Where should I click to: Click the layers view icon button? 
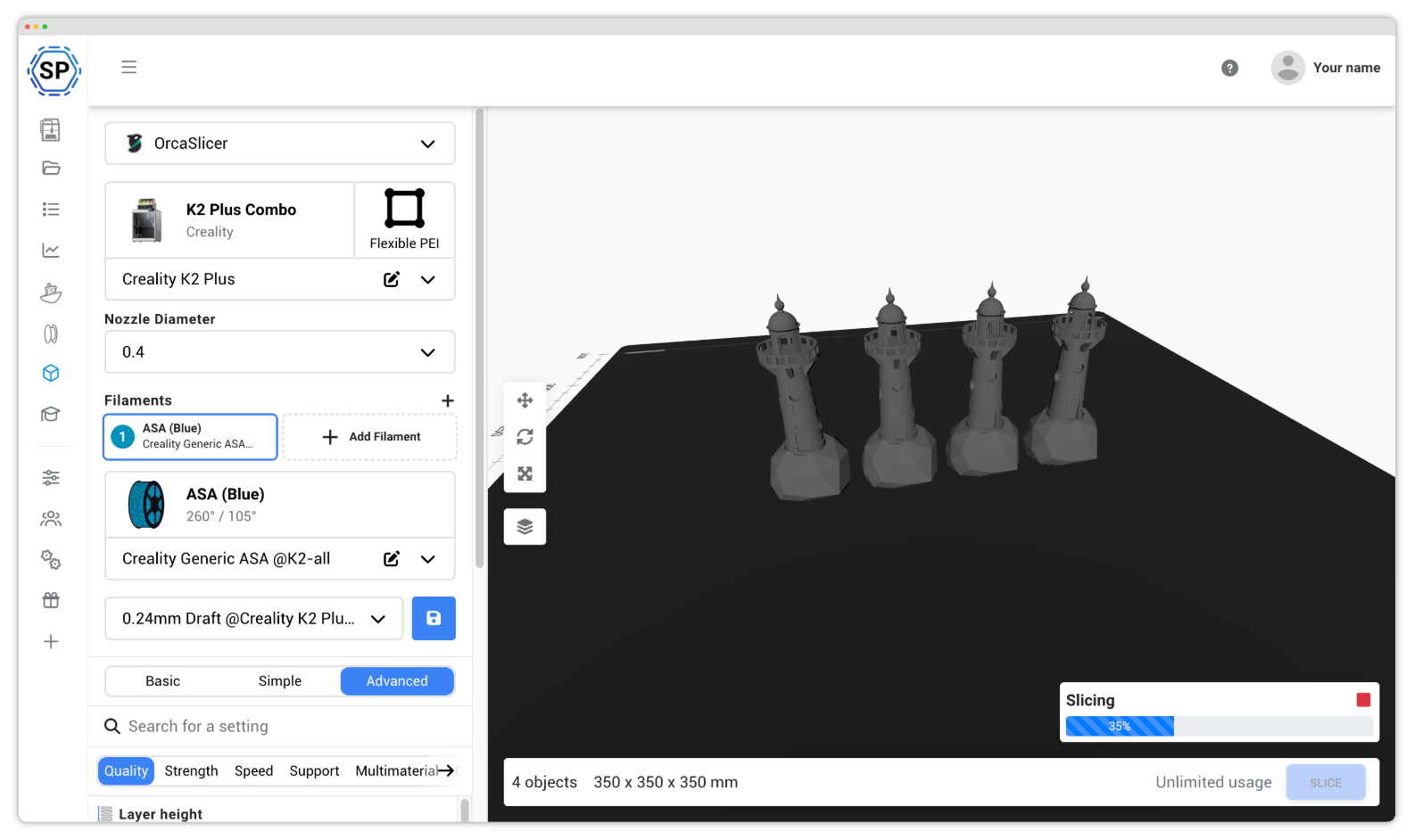[525, 526]
